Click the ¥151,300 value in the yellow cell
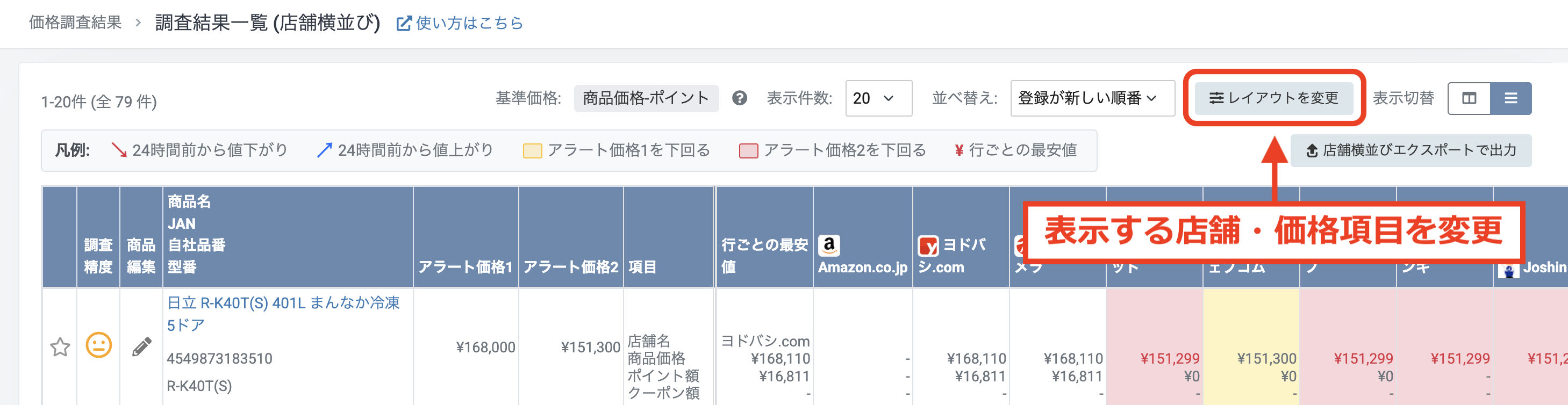This screenshot has height=405, width=1568. [x=1266, y=359]
